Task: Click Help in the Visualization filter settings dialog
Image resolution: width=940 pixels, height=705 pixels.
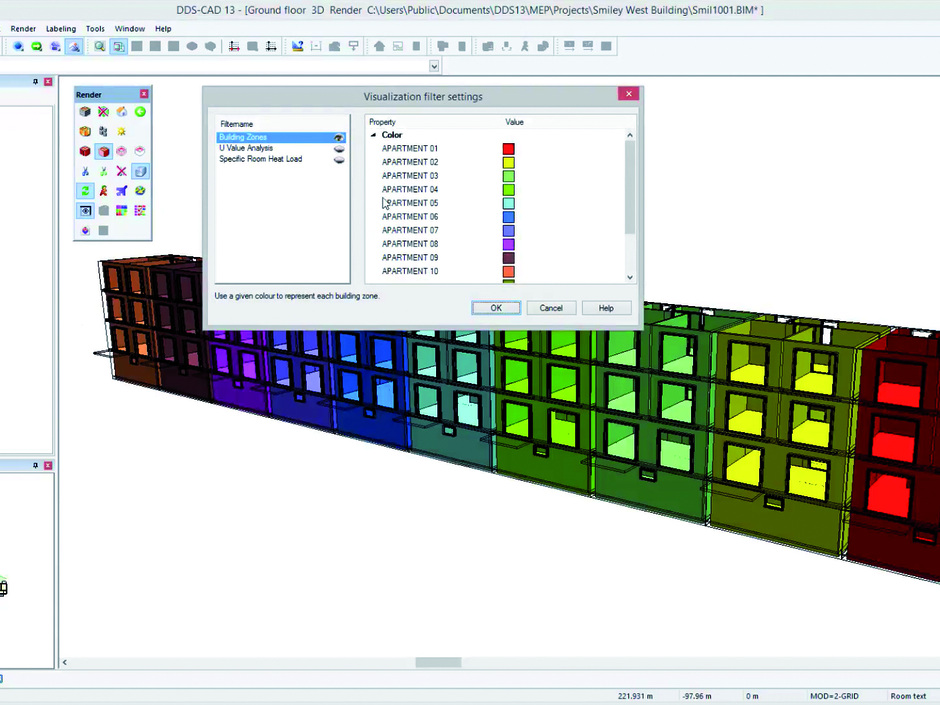Action: pyautogui.click(x=606, y=307)
